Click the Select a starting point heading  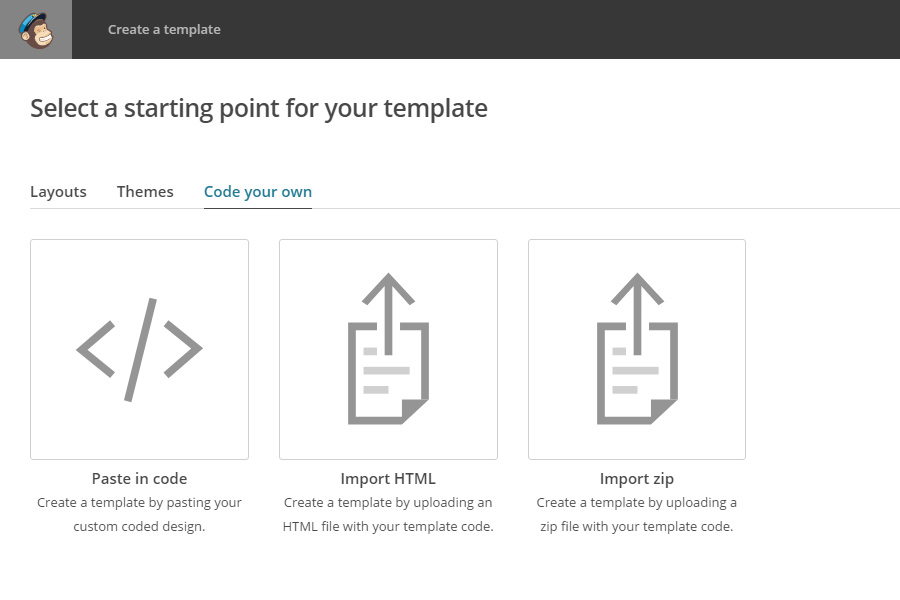click(x=259, y=109)
